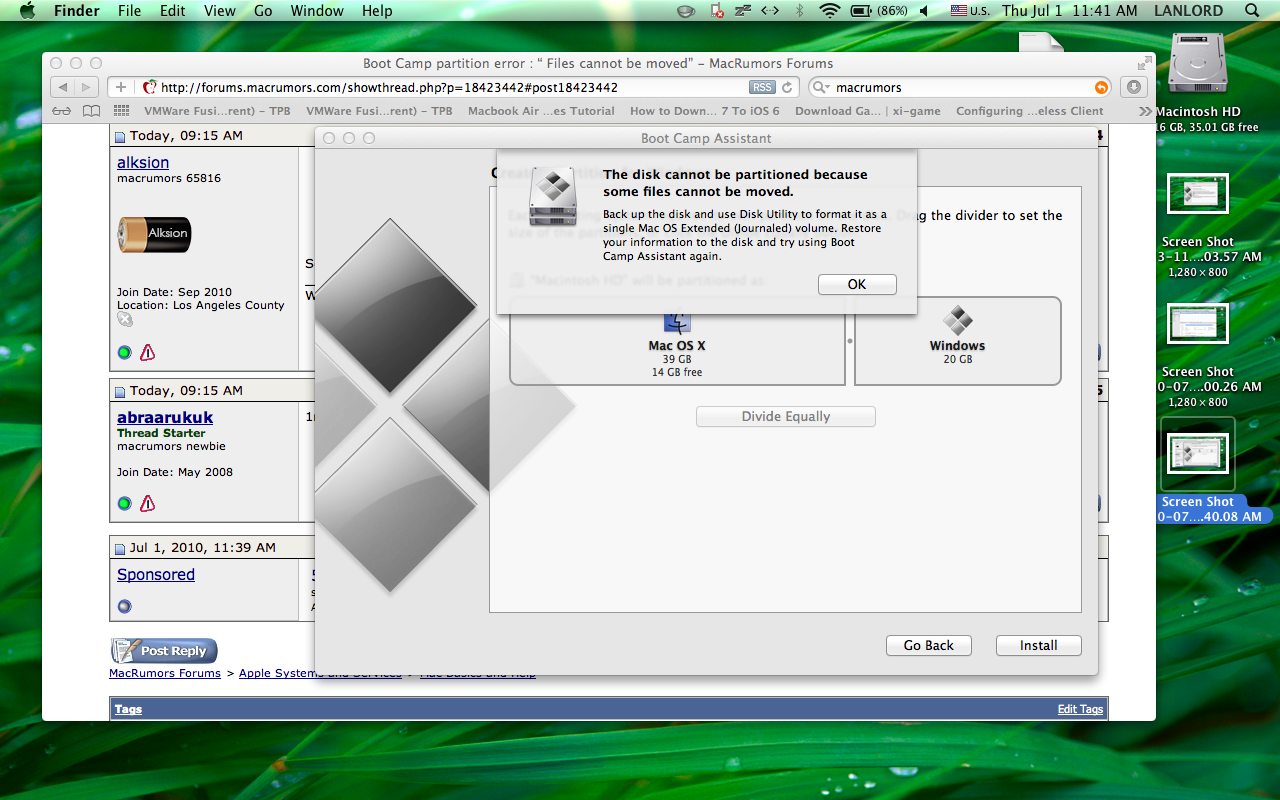Image resolution: width=1280 pixels, height=800 pixels.
Task: Open the Help menu
Action: coord(377,11)
